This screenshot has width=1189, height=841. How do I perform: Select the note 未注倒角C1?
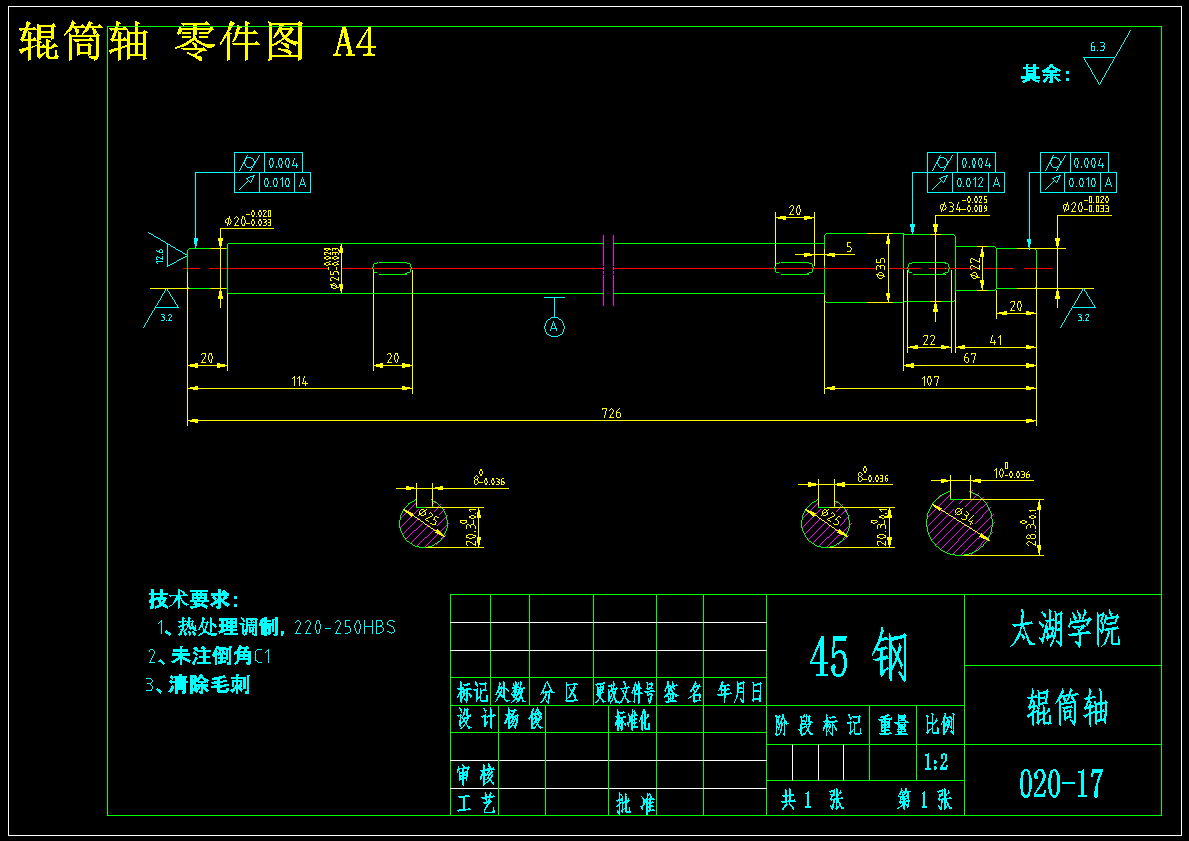(x=209, y=656)
